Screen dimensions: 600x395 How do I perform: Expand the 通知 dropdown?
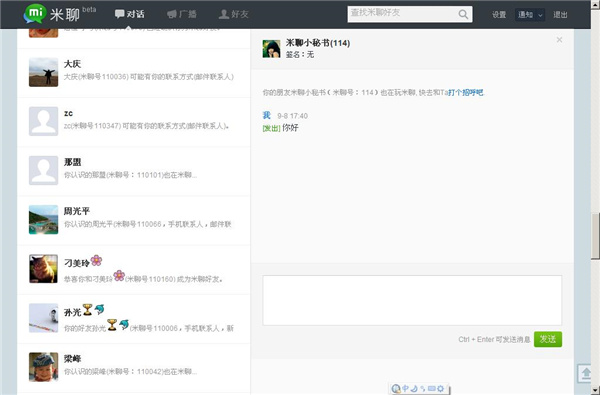pyautogui.click(x=530, y=15)
